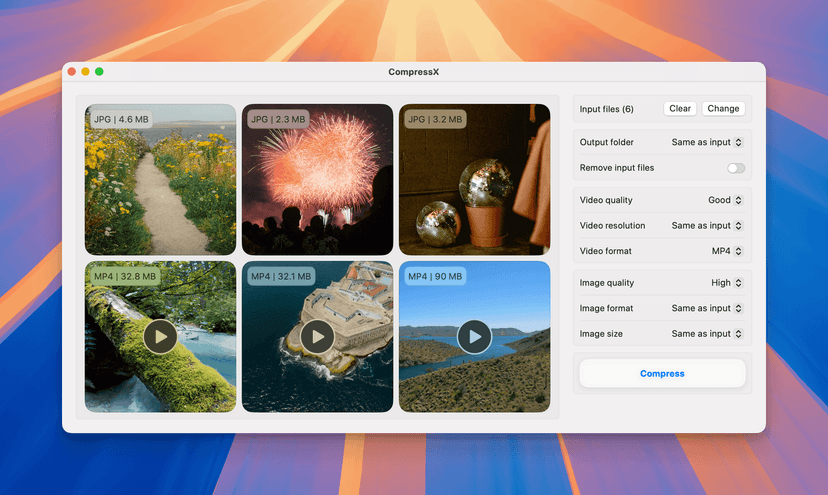Click the 'Input files (6)' text

(x=606, y=109)
